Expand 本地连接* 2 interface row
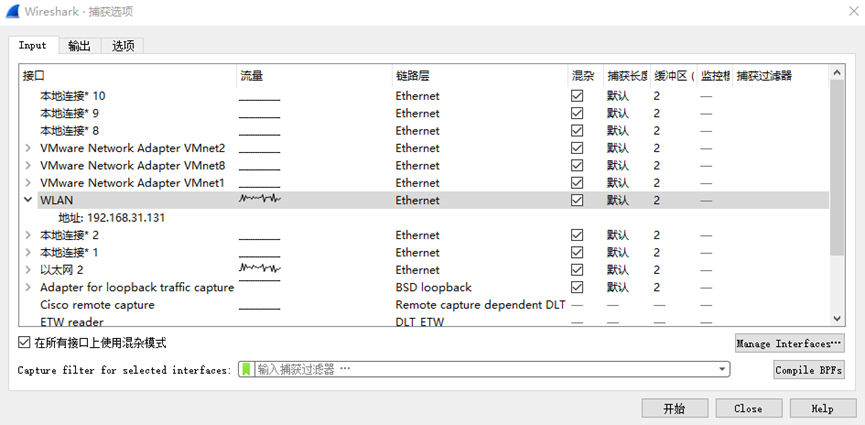 tap(28, 235)
